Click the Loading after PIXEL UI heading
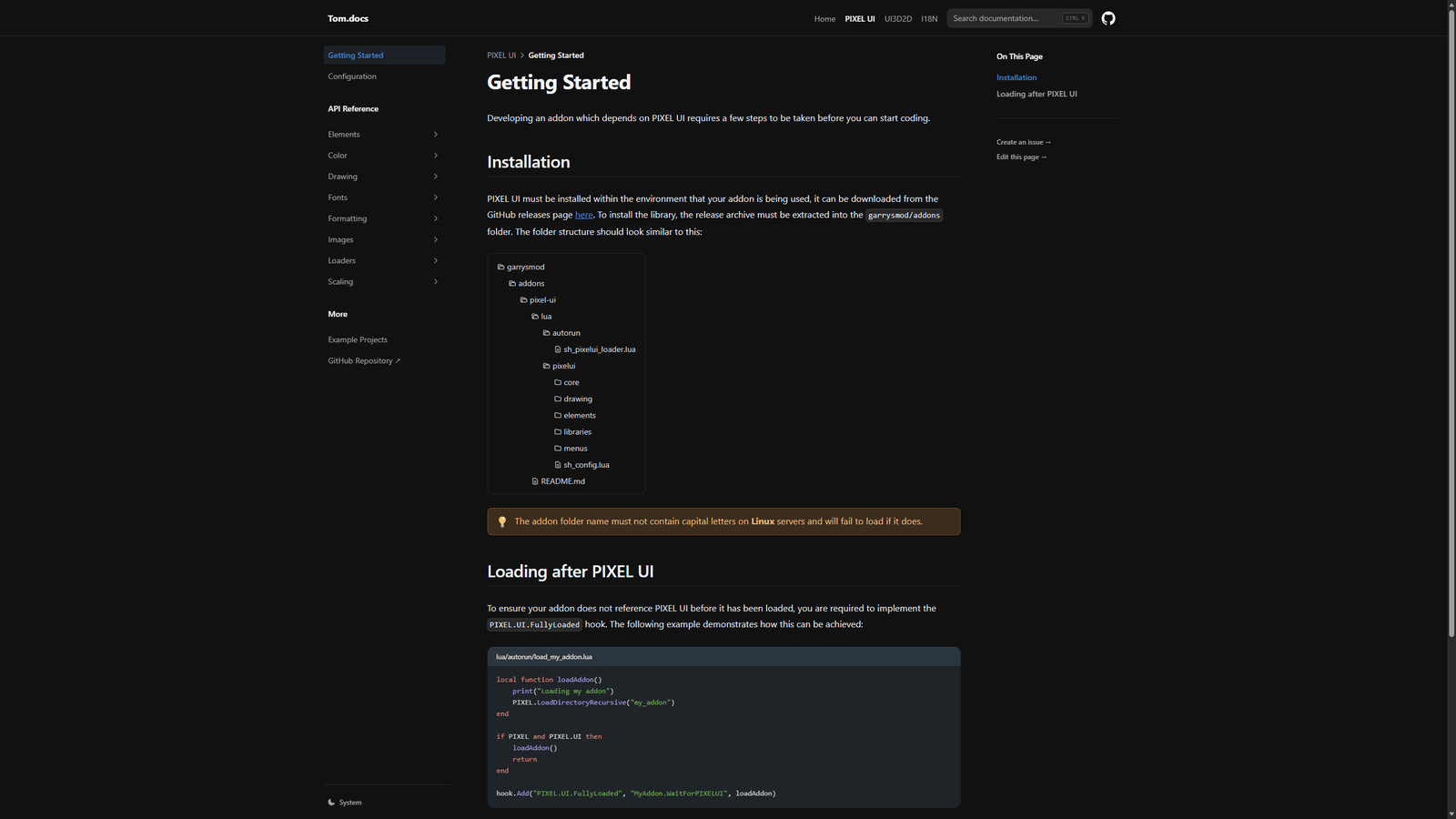This screenshot has height=819, width=1456. click(571, 571)
